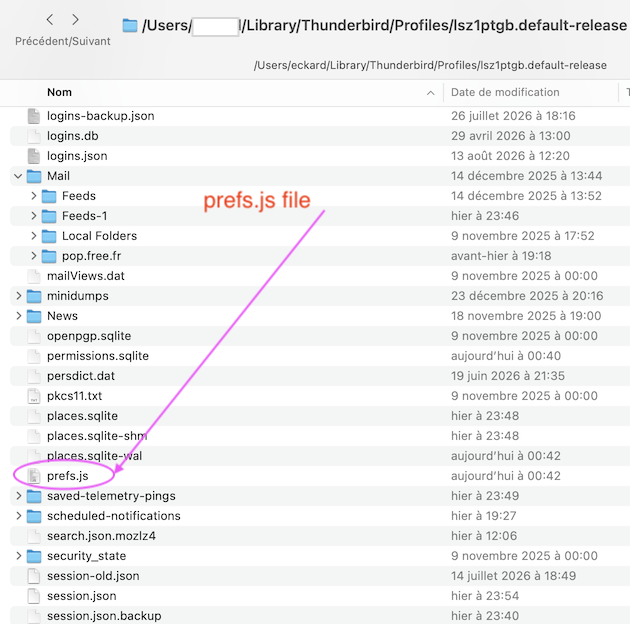Viewport: 630px width, 624px height.
Task: Go back with the Précédent arrow
Action: point(50,19)
